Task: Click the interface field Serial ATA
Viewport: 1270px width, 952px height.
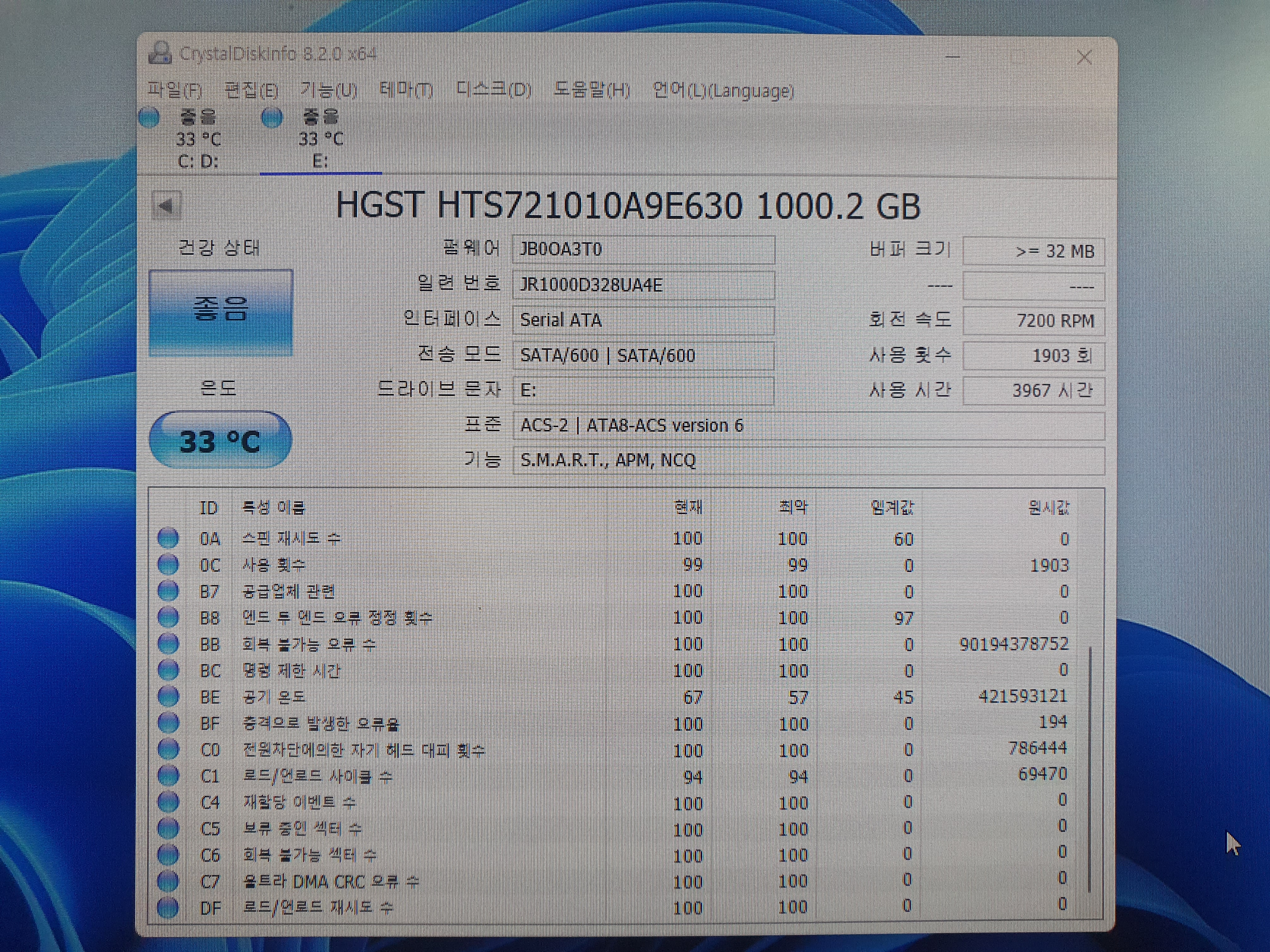Action: tap(643, 320)
